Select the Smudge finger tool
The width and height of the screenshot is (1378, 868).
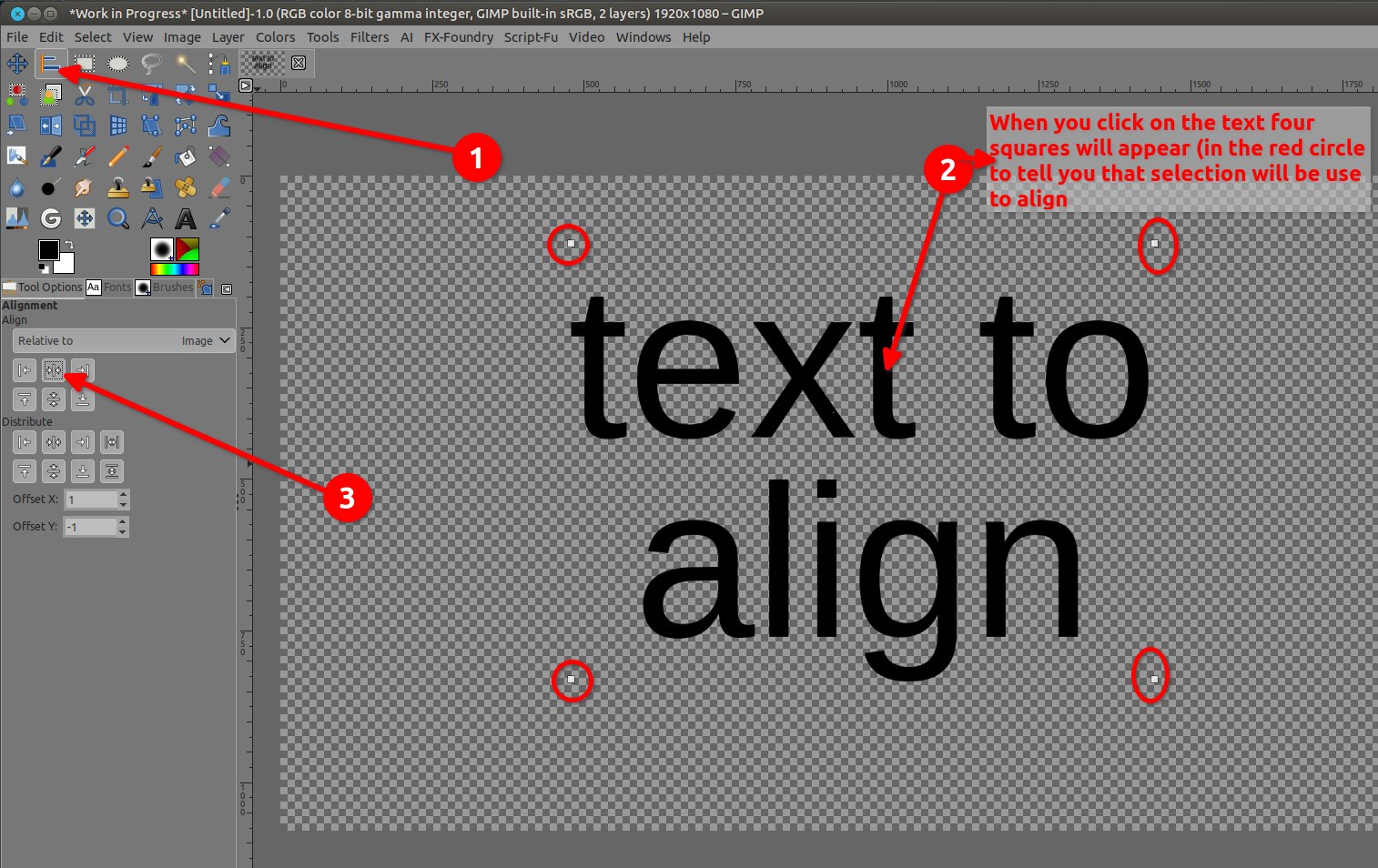(x=85, y=187)
